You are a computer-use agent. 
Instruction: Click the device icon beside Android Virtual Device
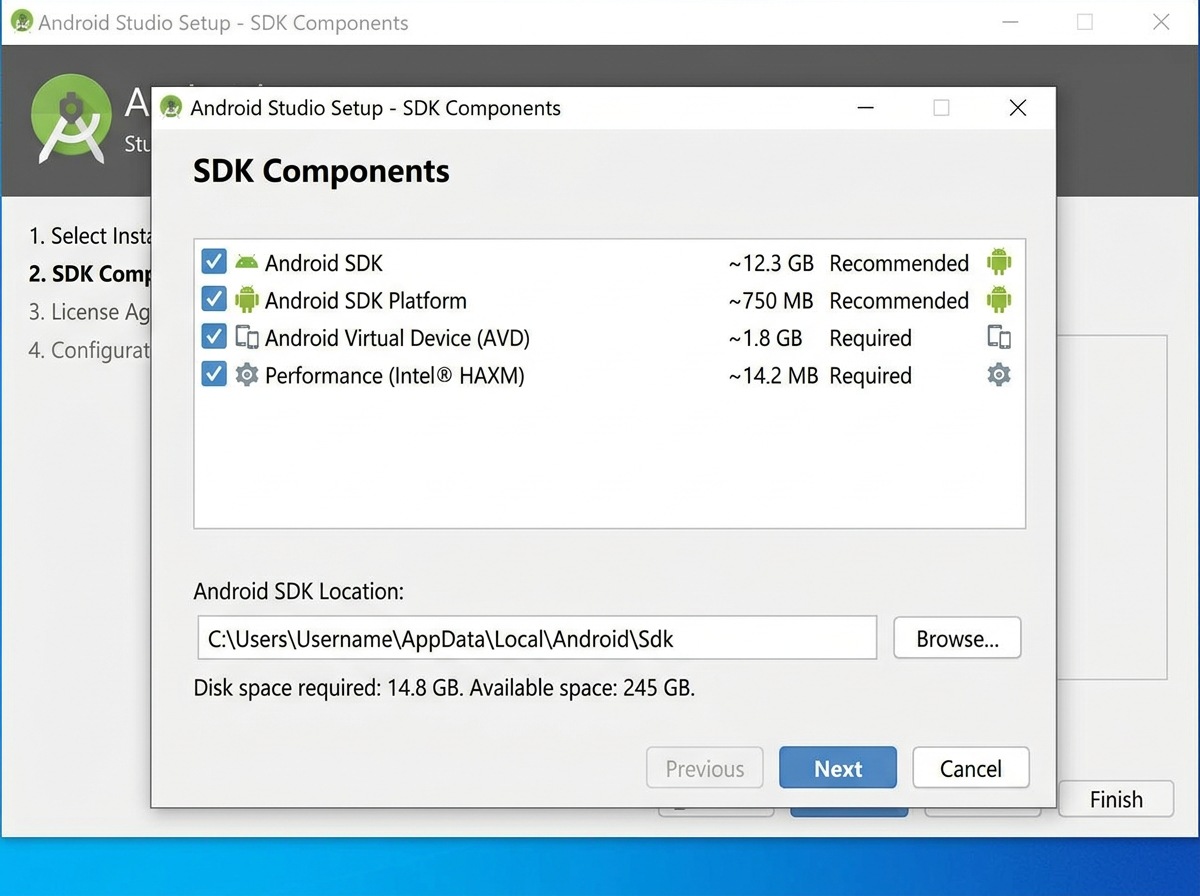246,337
